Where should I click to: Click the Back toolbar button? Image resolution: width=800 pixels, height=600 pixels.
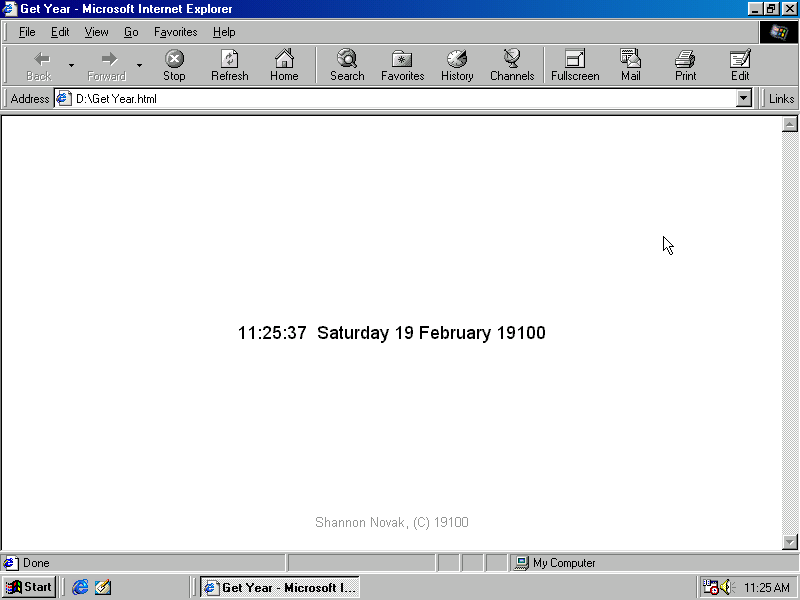pyautogui.click(x=39, y=65)
